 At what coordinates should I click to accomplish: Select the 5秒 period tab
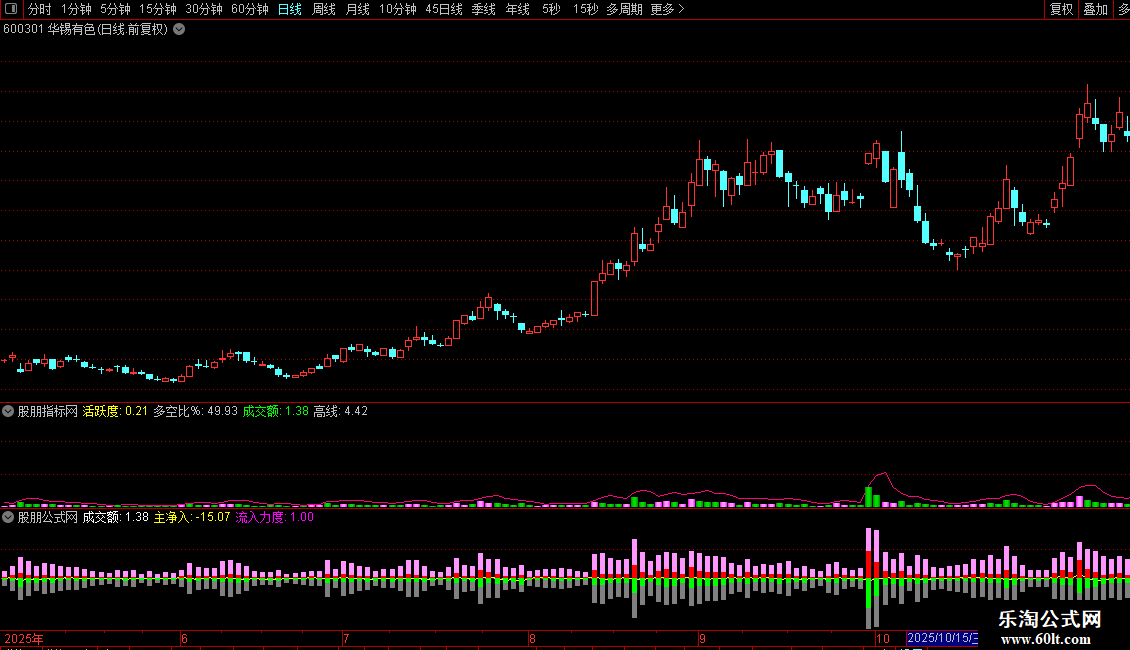[x=551, y=9]
